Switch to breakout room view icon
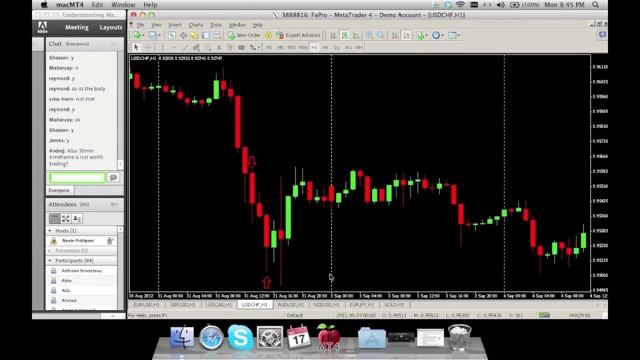This screenshot has width=640, height=360. click(66, 219)
